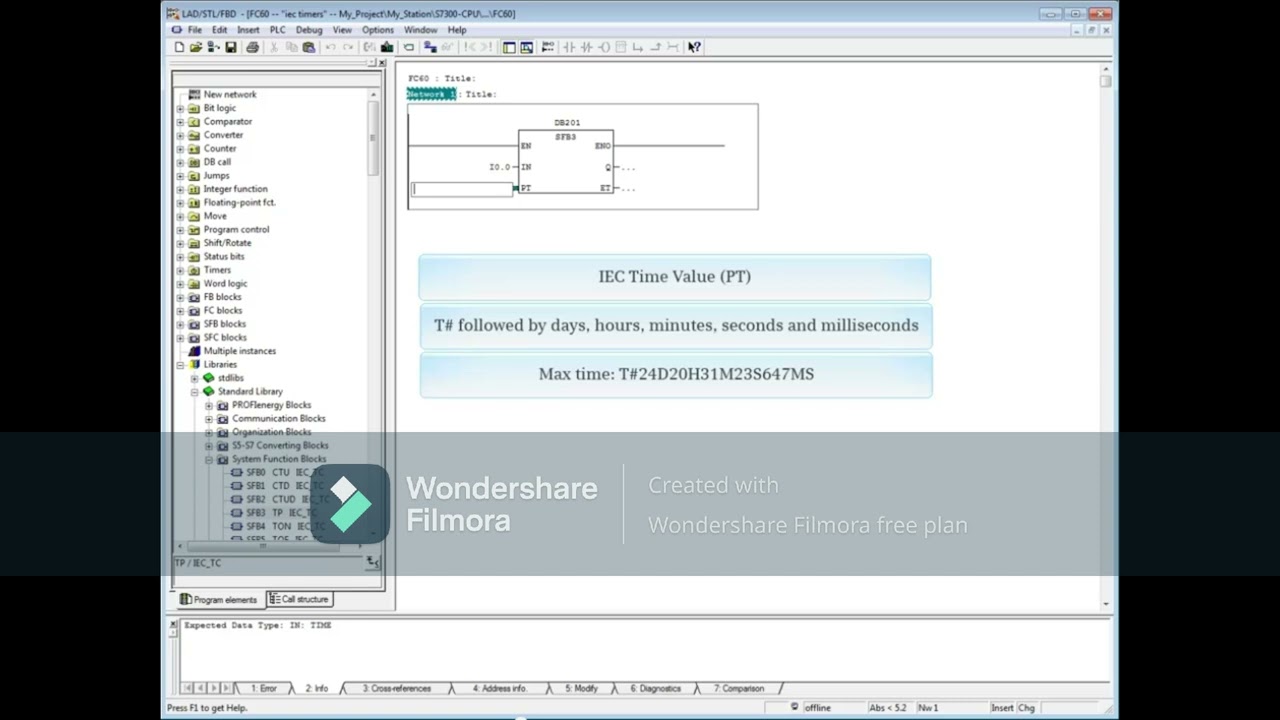
Task: Click the open branch toolbar icon
Action: [x=637, y=47]
